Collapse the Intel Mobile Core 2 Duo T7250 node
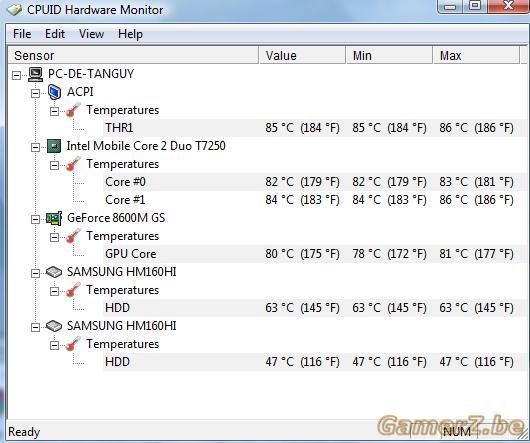The width and height of the screenshot is (530, 443). tap(35, 147)
